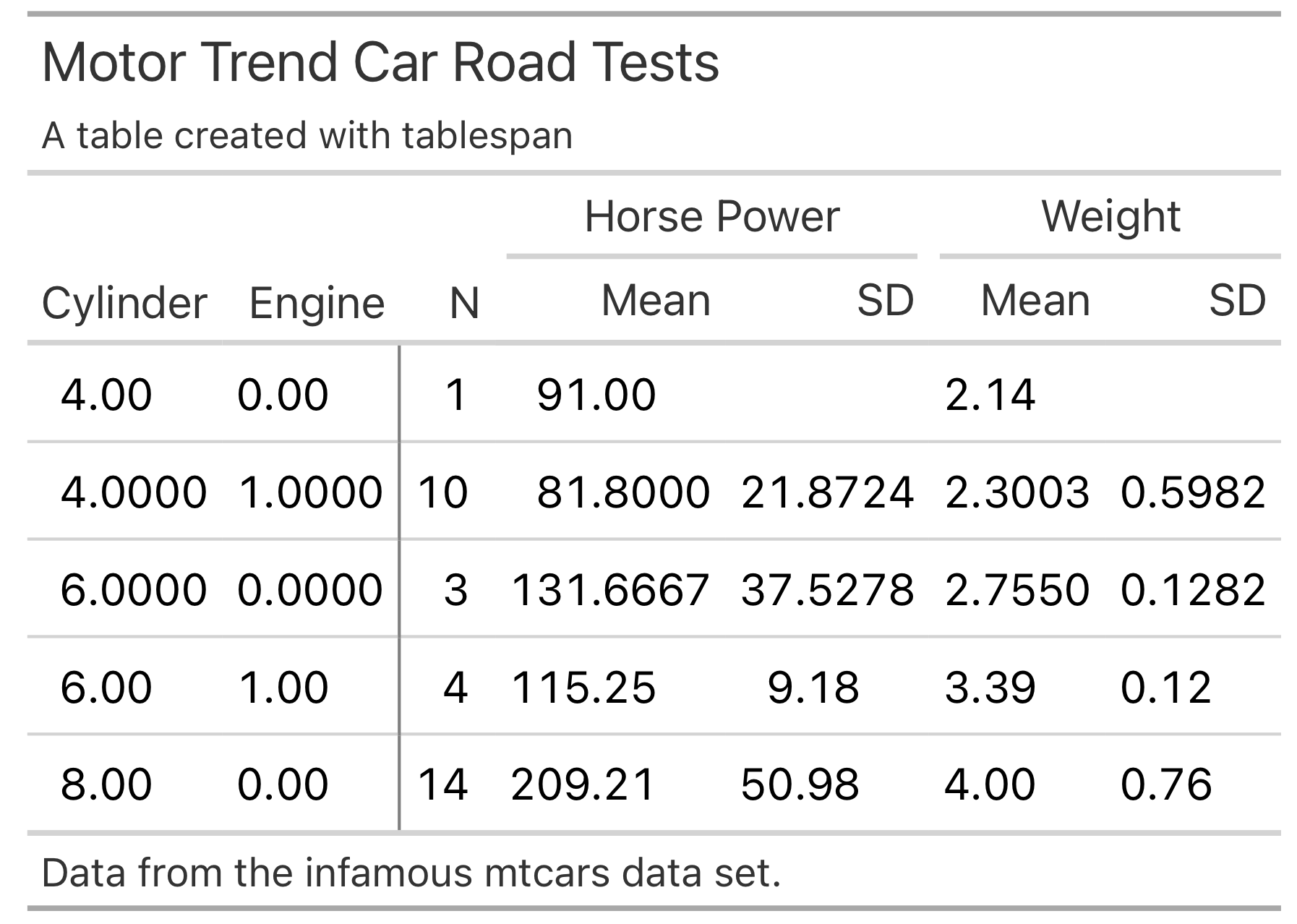Click the Mean header under Horse Power

[x=656, y=300]
